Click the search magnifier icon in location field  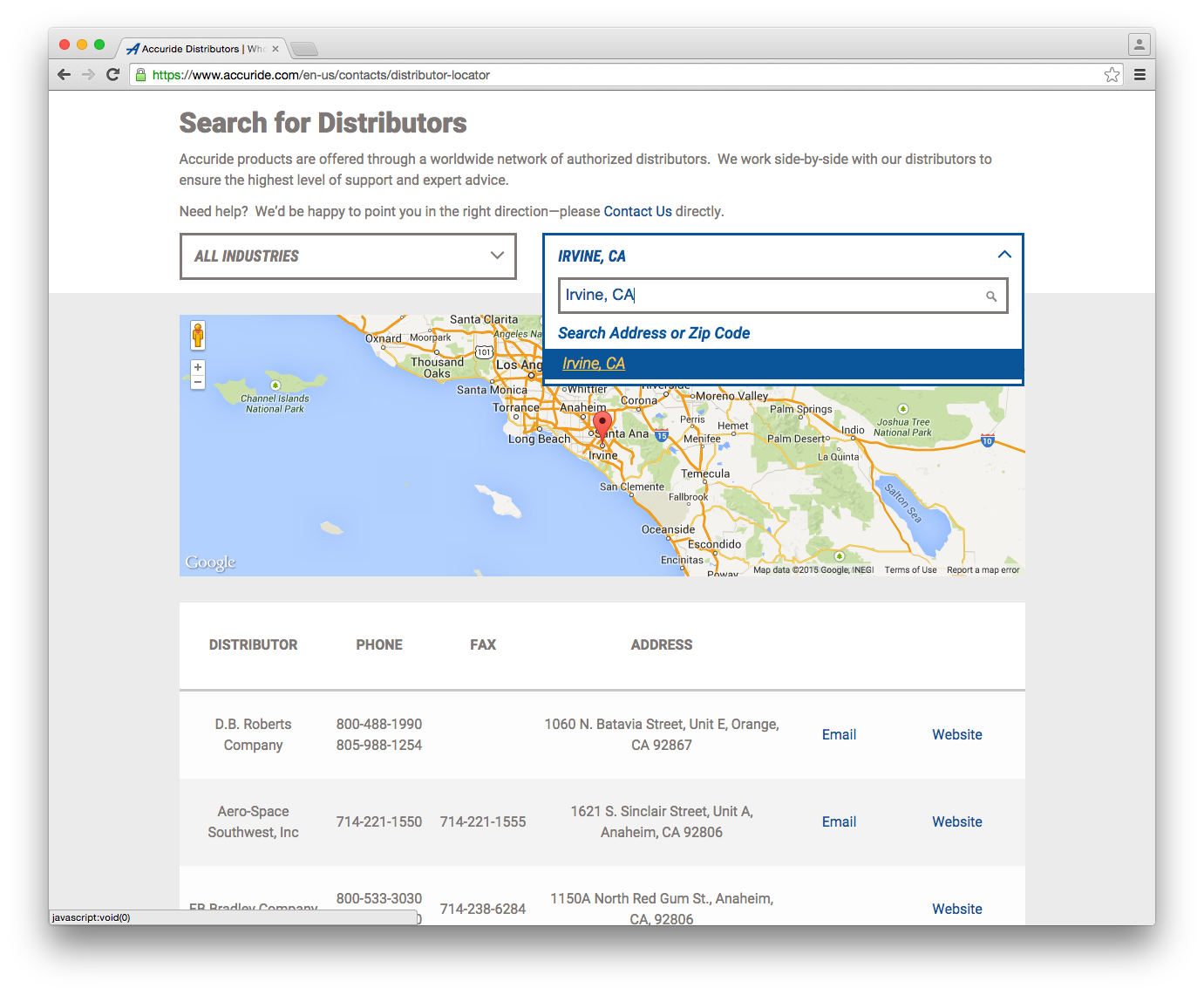point(991,296)
